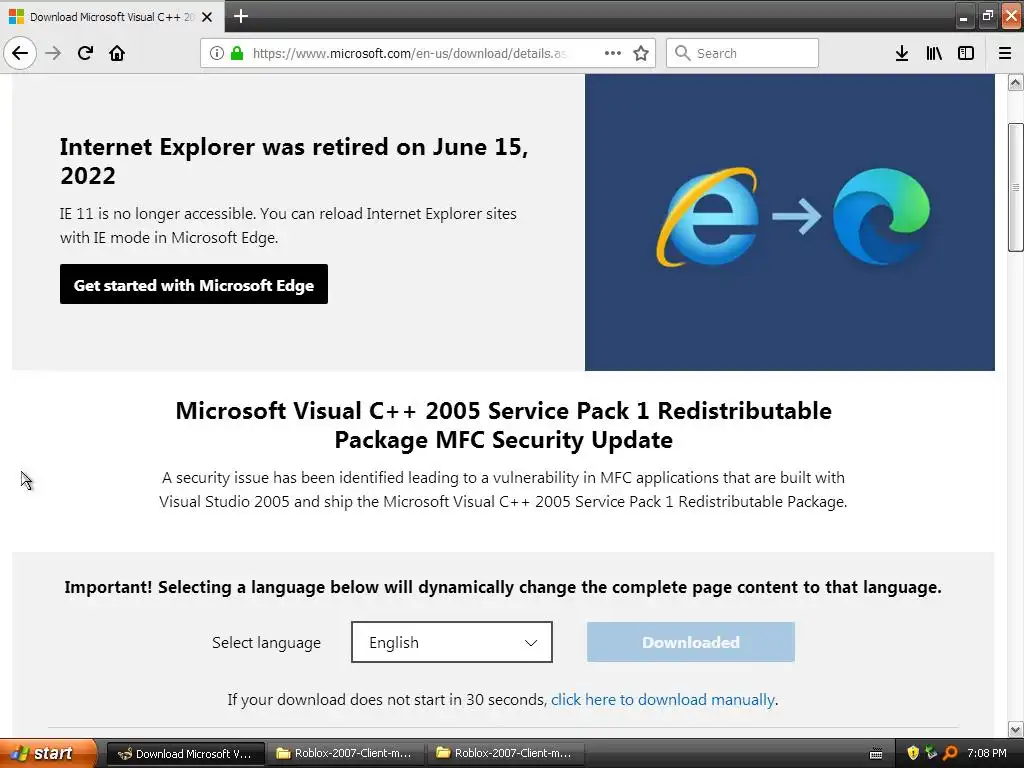
Task: Click the page scrollbar up arrow
Action: pos(1016,82)
